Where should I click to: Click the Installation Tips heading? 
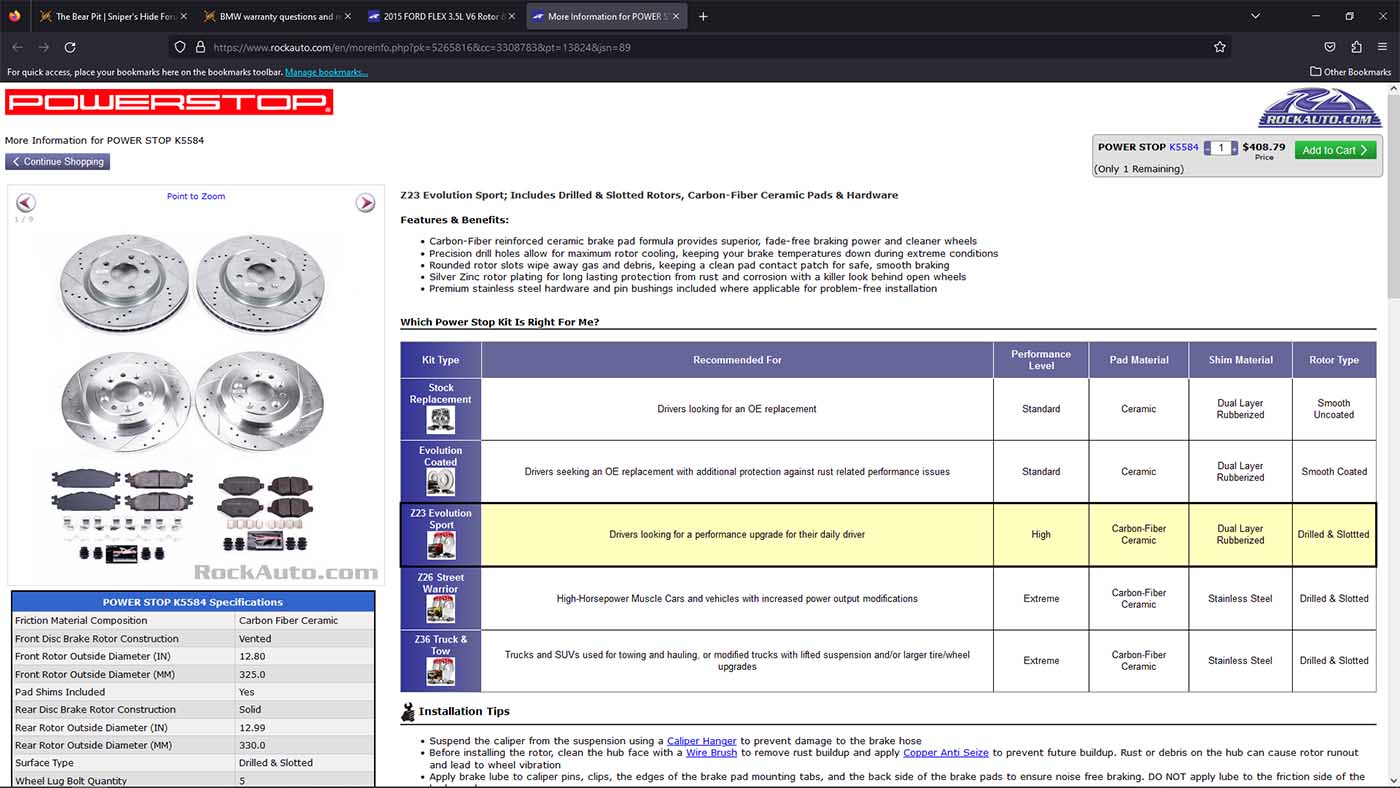464,712
